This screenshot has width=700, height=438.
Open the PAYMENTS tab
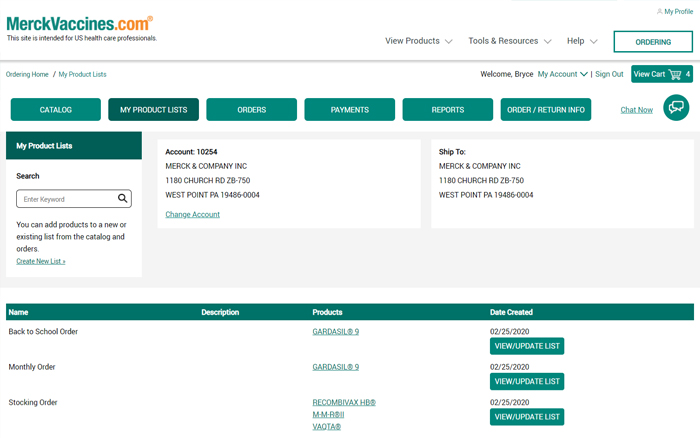pos(350,110)
